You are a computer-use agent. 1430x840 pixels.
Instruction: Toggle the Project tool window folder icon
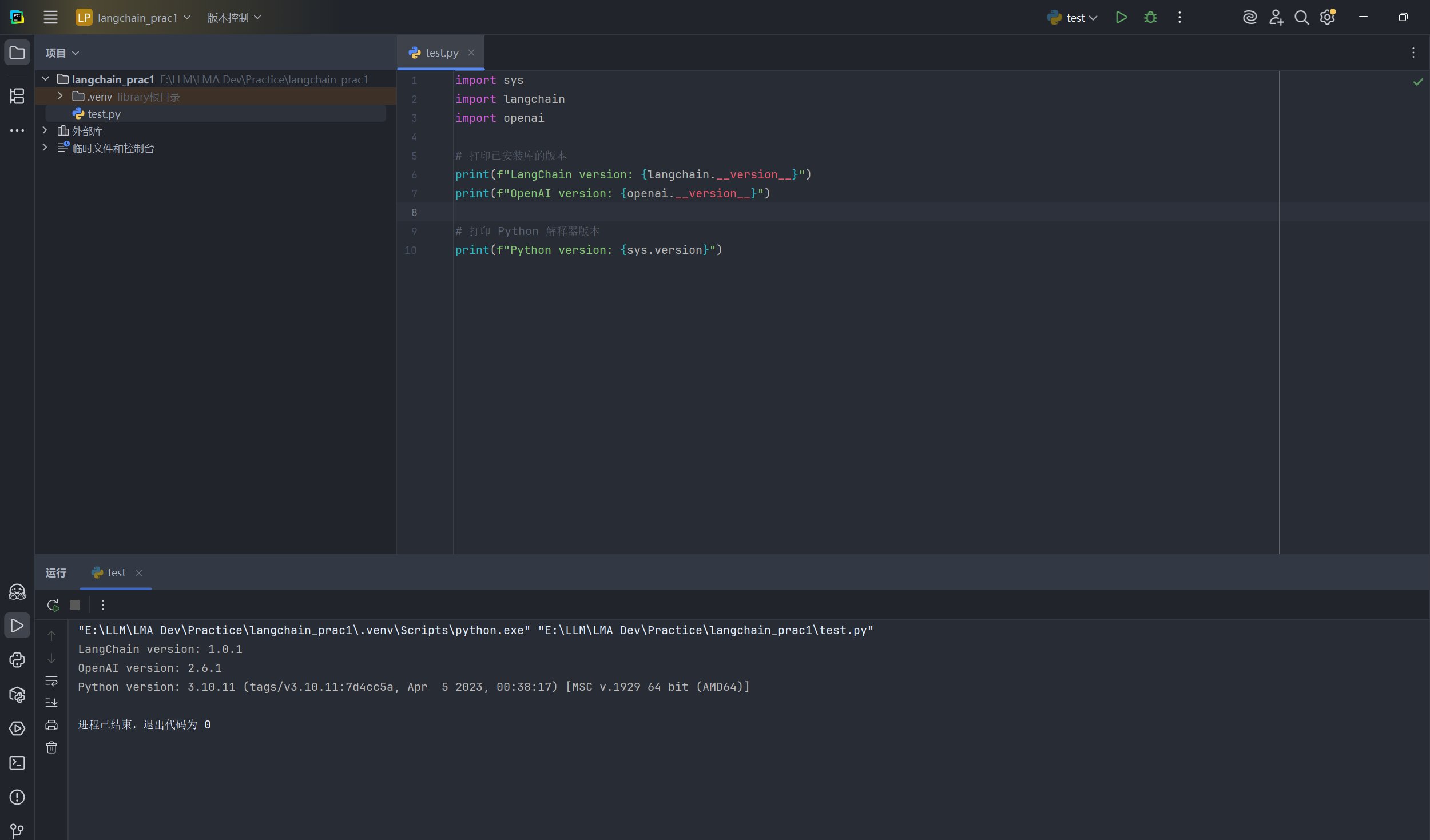[x=17, y=53]
